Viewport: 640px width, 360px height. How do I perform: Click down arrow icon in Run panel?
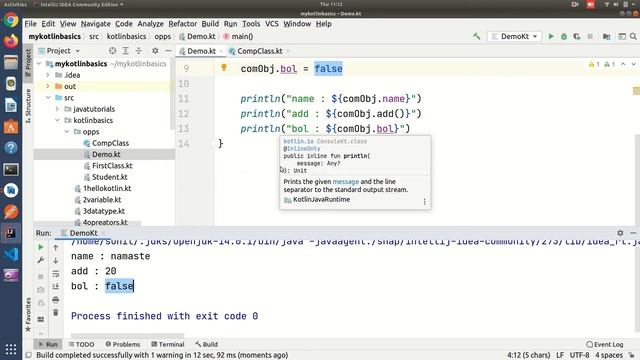[56, 260]
